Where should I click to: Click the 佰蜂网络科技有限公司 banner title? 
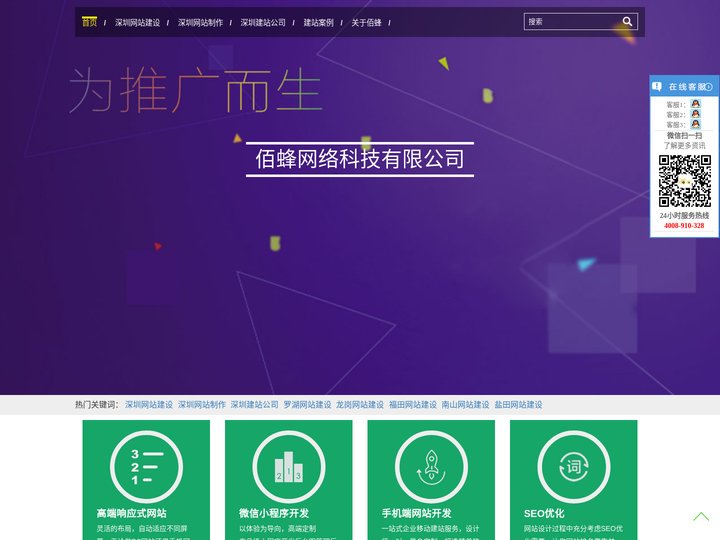(360, 159)
